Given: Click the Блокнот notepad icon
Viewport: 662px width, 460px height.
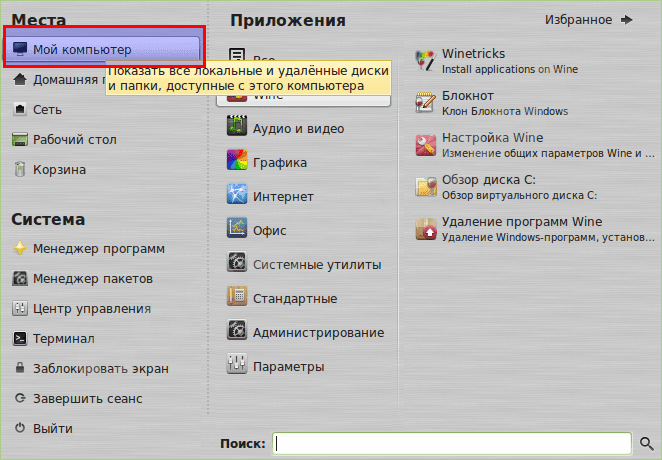Looking at the screenshot, I should (x=425, y=103).
